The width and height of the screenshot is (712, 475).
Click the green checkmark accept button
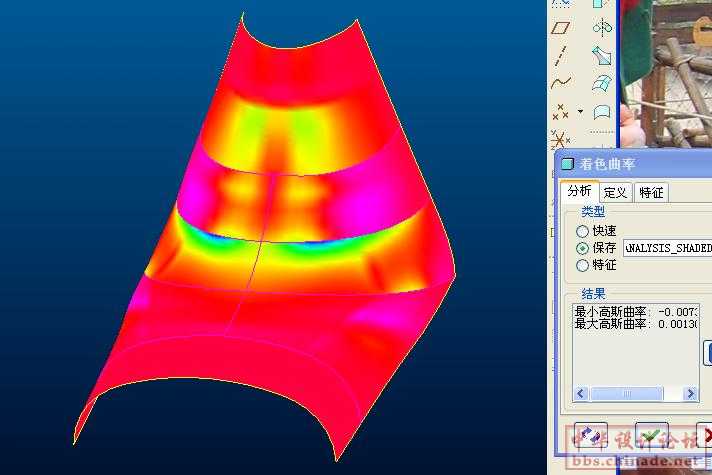point(652,435)
